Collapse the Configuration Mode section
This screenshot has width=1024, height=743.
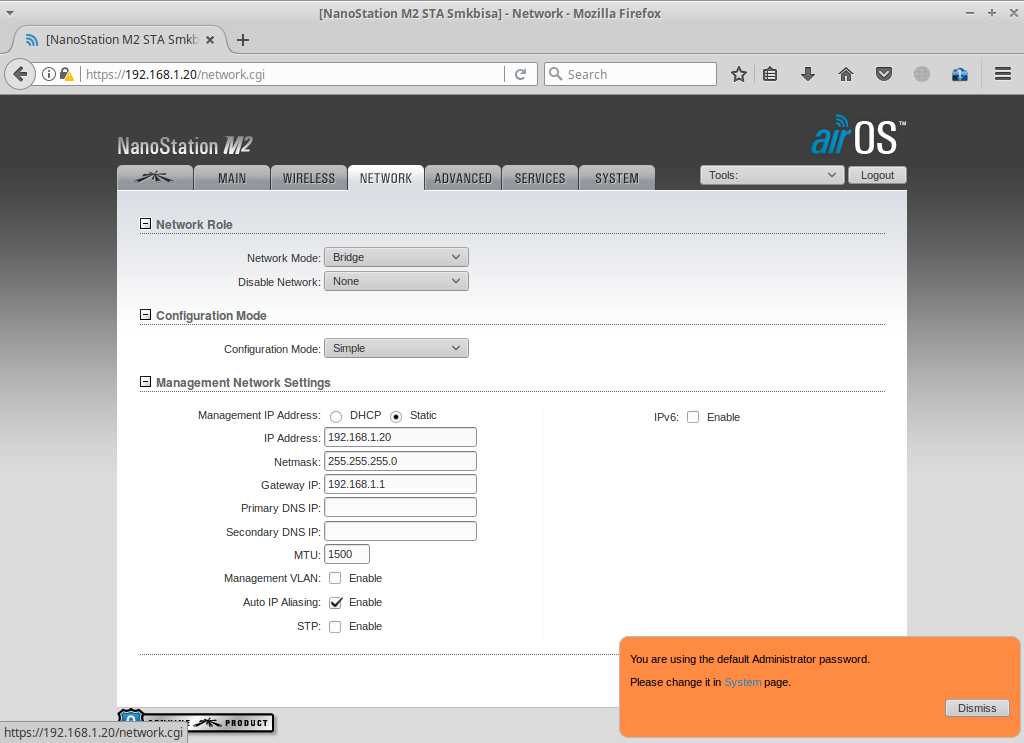point(146,315)
